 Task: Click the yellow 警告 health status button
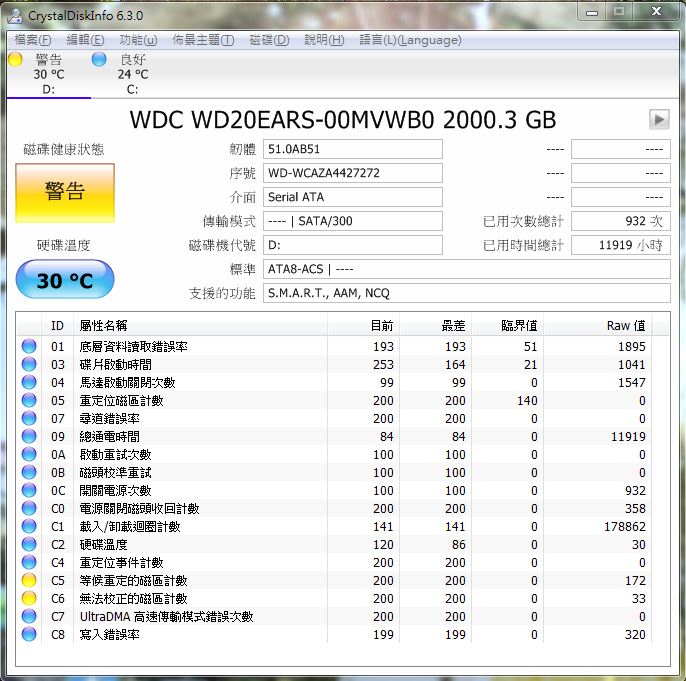65,193
